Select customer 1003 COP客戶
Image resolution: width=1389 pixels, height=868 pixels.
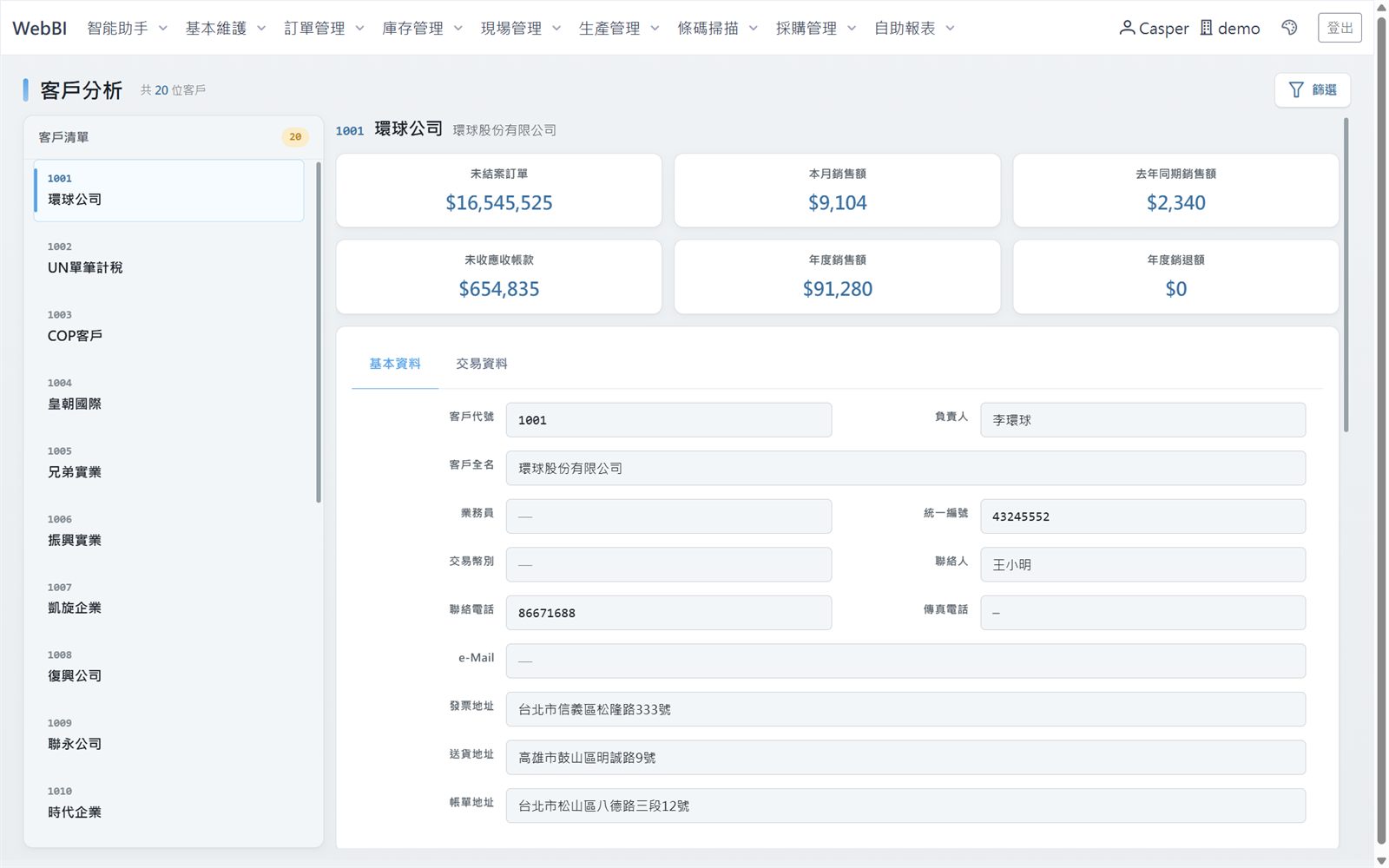coord(169,326)
